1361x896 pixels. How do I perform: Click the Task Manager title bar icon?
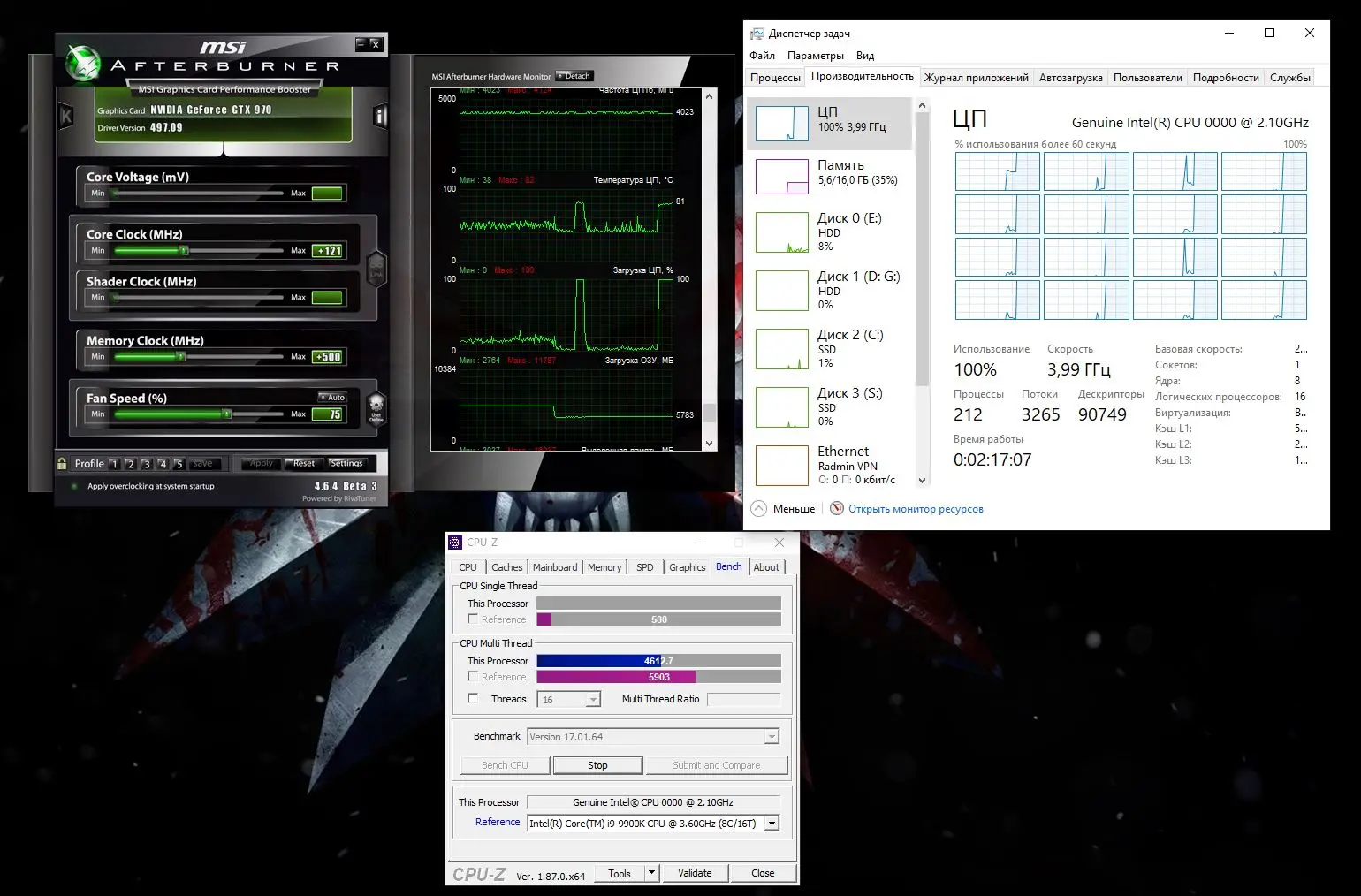point(757,34)
